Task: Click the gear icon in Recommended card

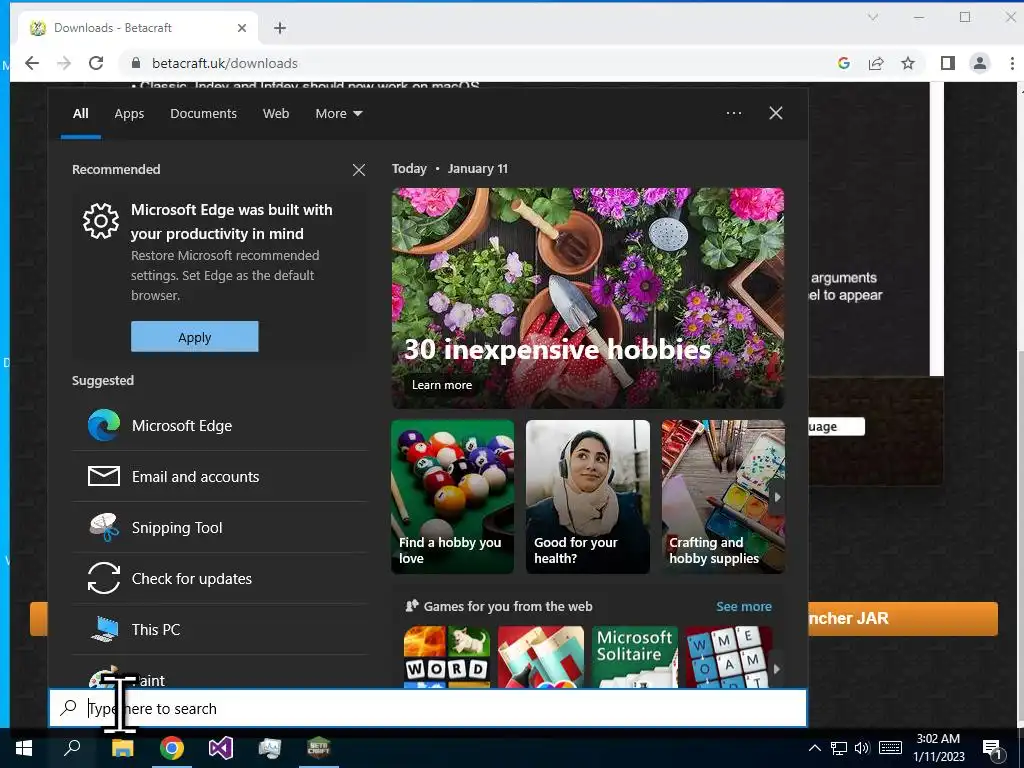Action: point(101,221)
